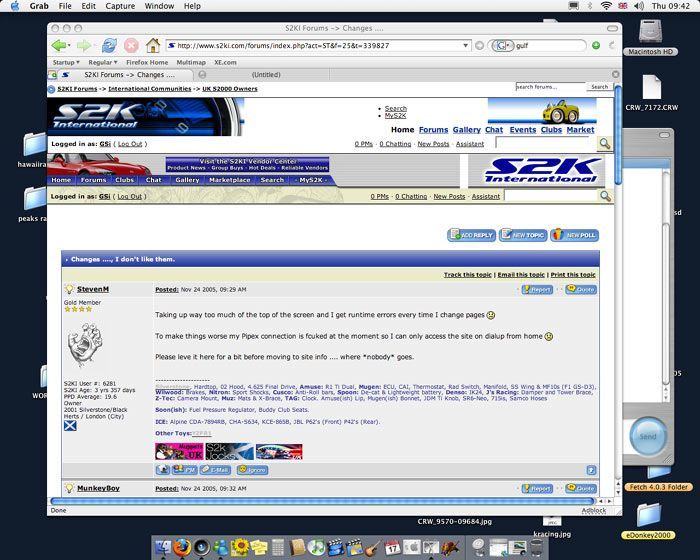Quote StevenM's post
This screenshot has height=560, width=700.
(x=581, y=289)
